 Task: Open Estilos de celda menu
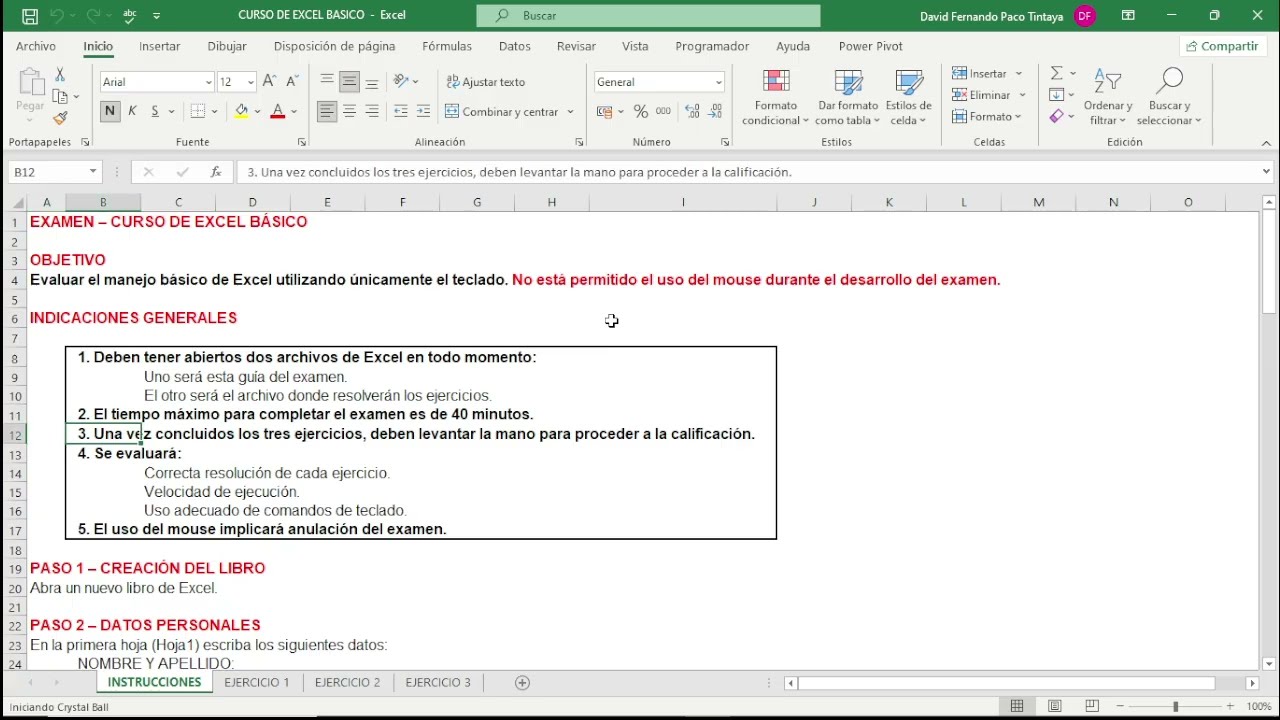(909, 98)
